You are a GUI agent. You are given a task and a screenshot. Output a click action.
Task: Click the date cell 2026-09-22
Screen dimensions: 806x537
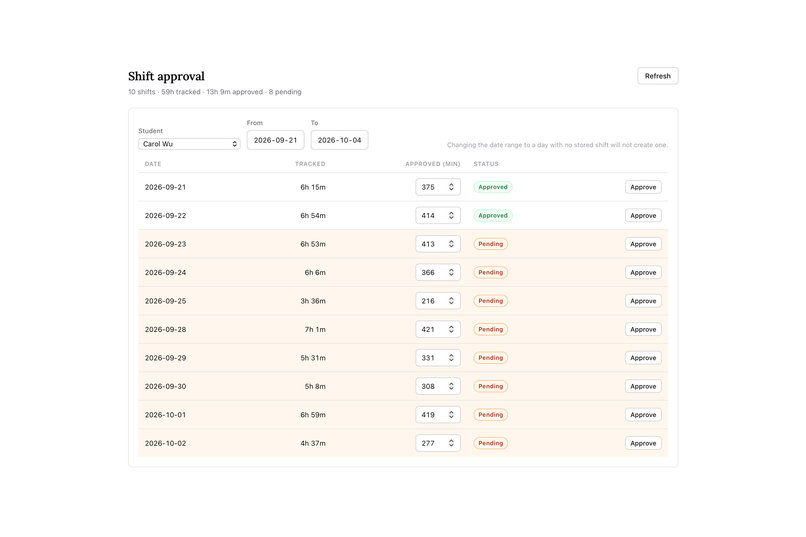pyautogui.click(x=166, y=215)
